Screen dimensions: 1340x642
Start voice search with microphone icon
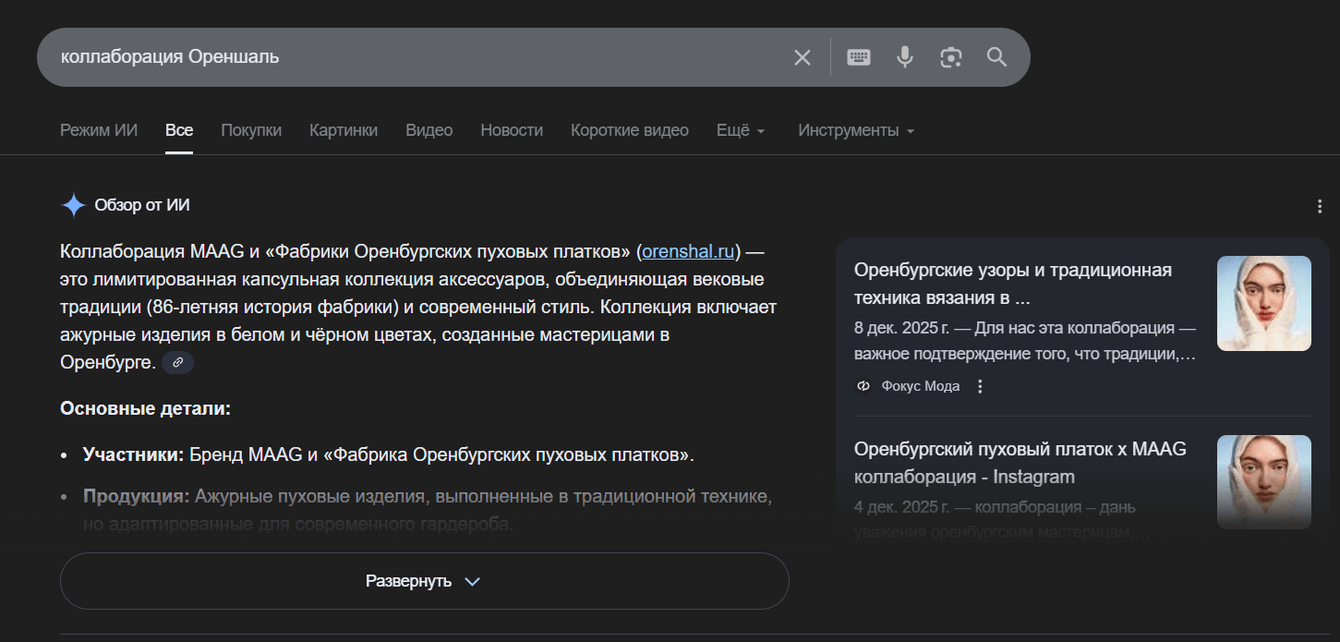905,57
